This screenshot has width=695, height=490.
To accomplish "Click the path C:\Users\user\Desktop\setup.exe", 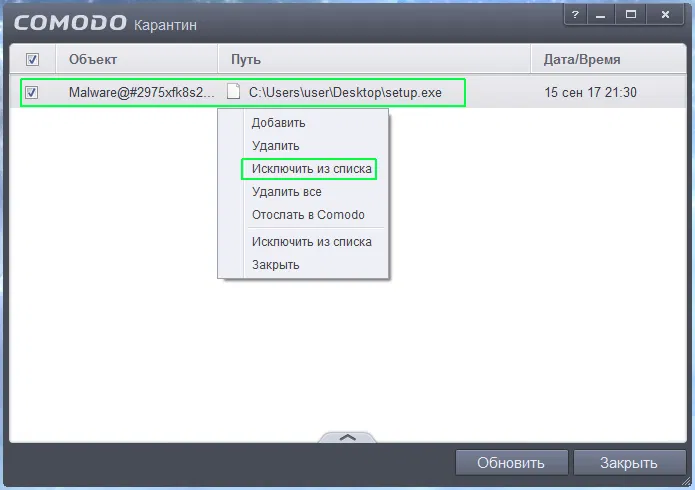I will [x=345, y=92].
